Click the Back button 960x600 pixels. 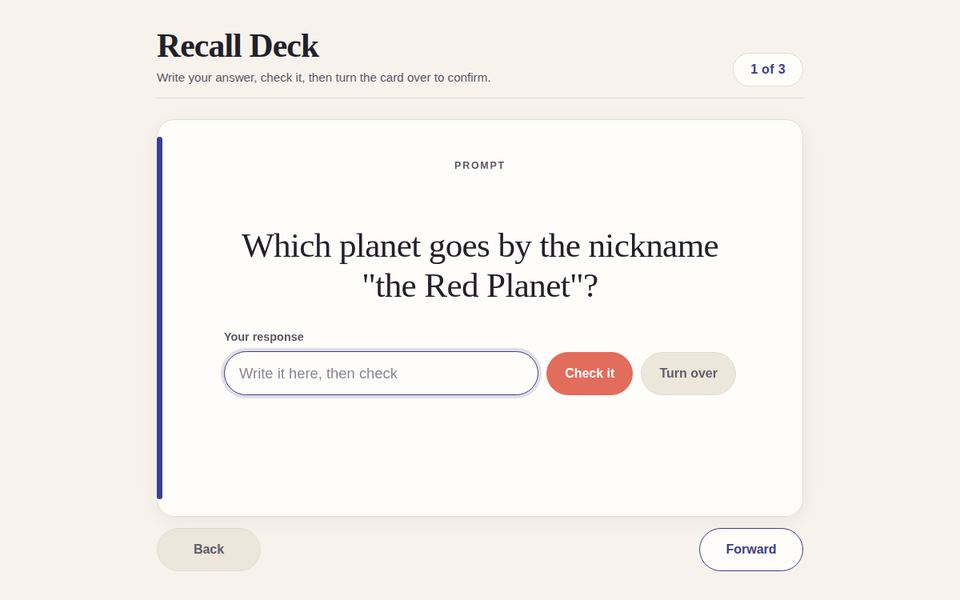tap(209, 549)
